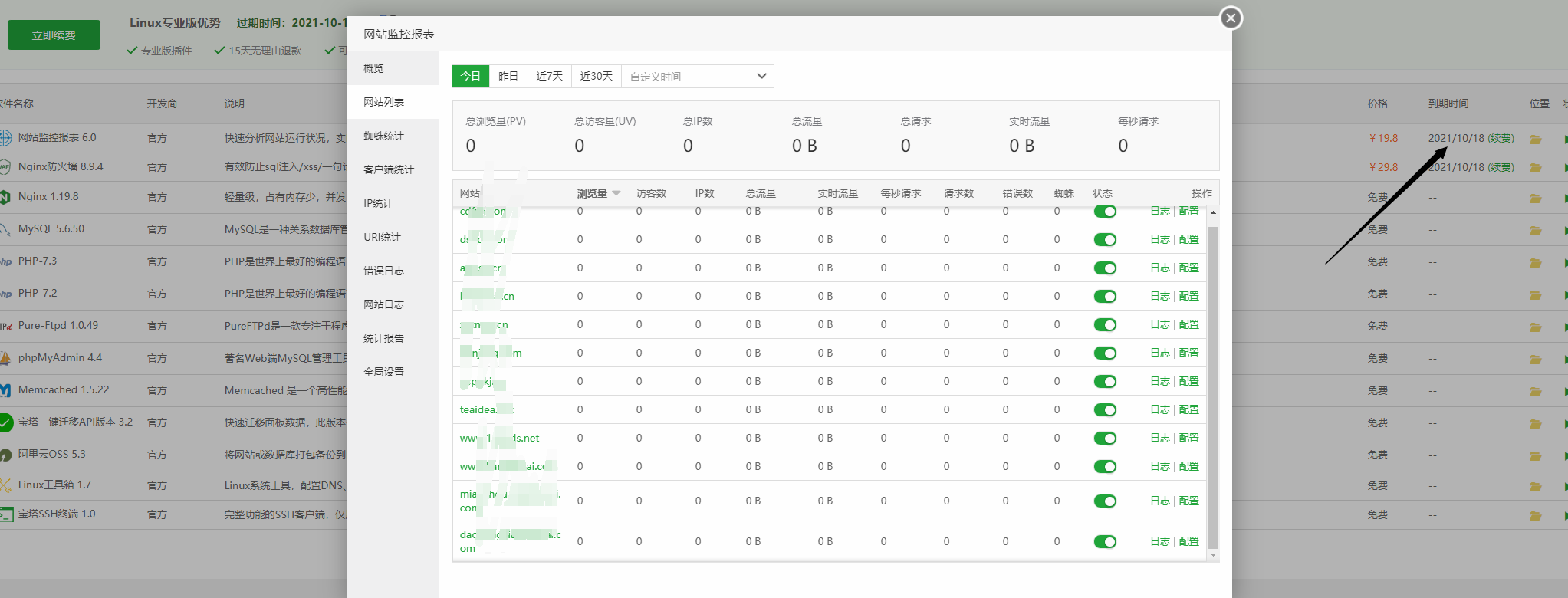
Task: Open folder icon in MySQL 5.6.50 row
Action: pyautogui.click(x=1535, y=230)
